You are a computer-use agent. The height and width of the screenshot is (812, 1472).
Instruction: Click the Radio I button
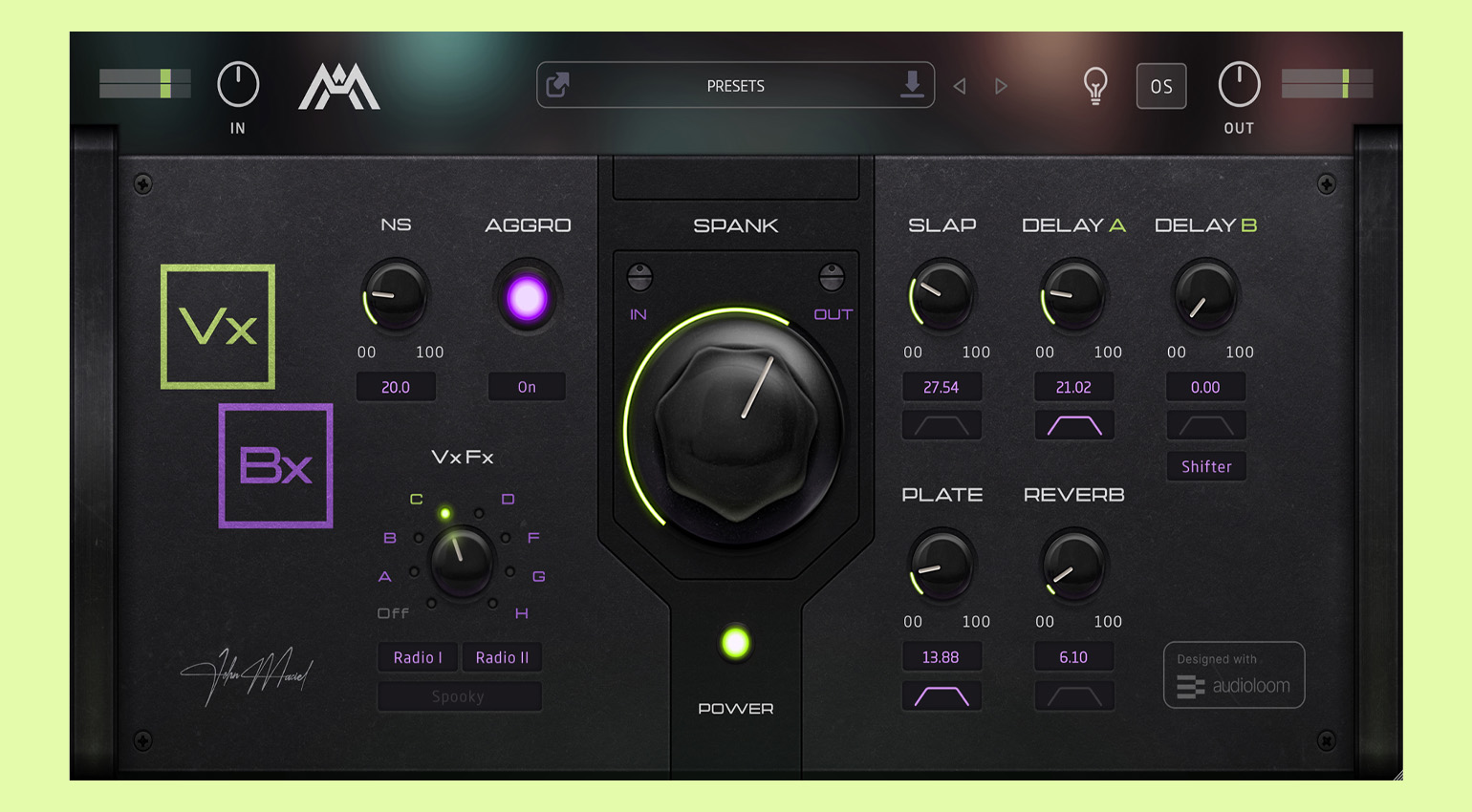click(x=418, y=657)
